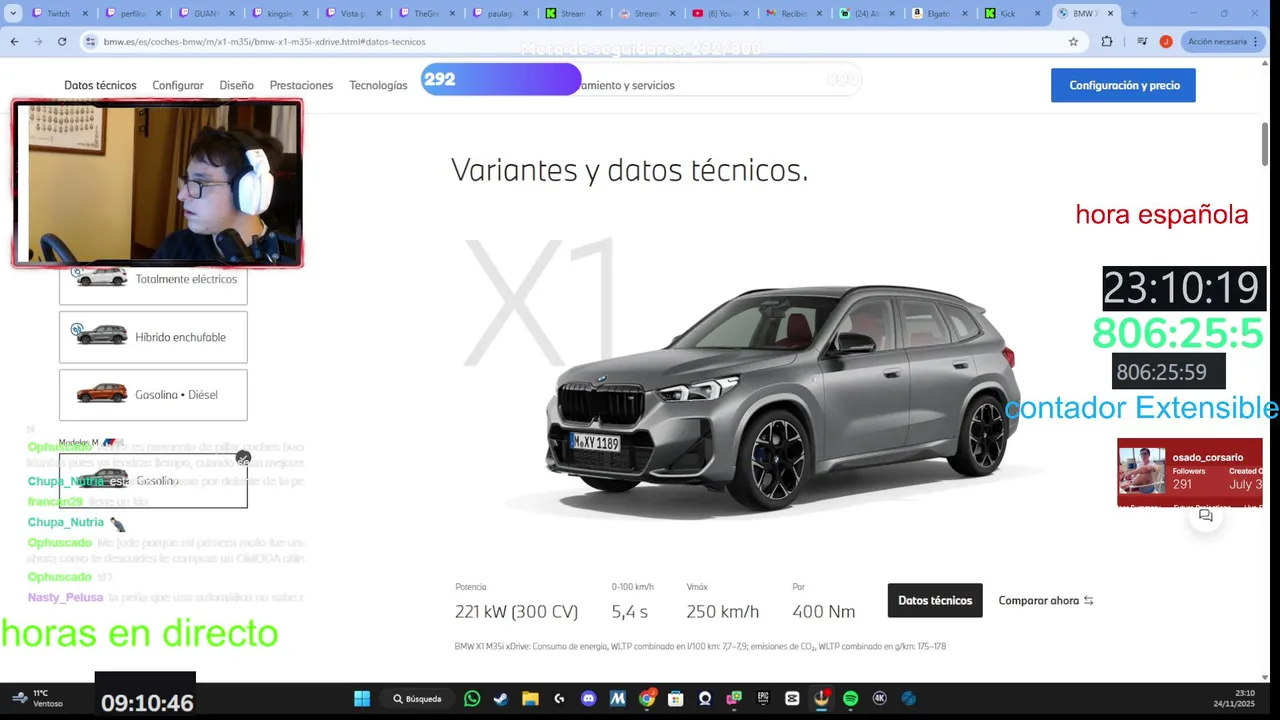Click the 250 km/h top speed value
Screen dimensions: 1280x720
(723, 611)
